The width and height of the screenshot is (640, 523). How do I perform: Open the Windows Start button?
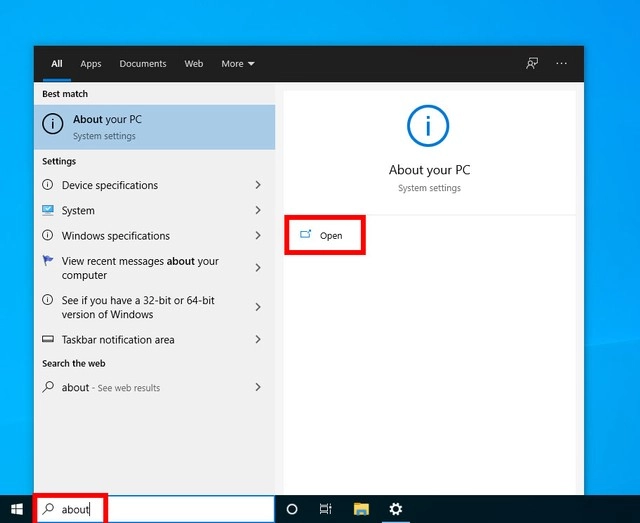(x=17, y=509)
